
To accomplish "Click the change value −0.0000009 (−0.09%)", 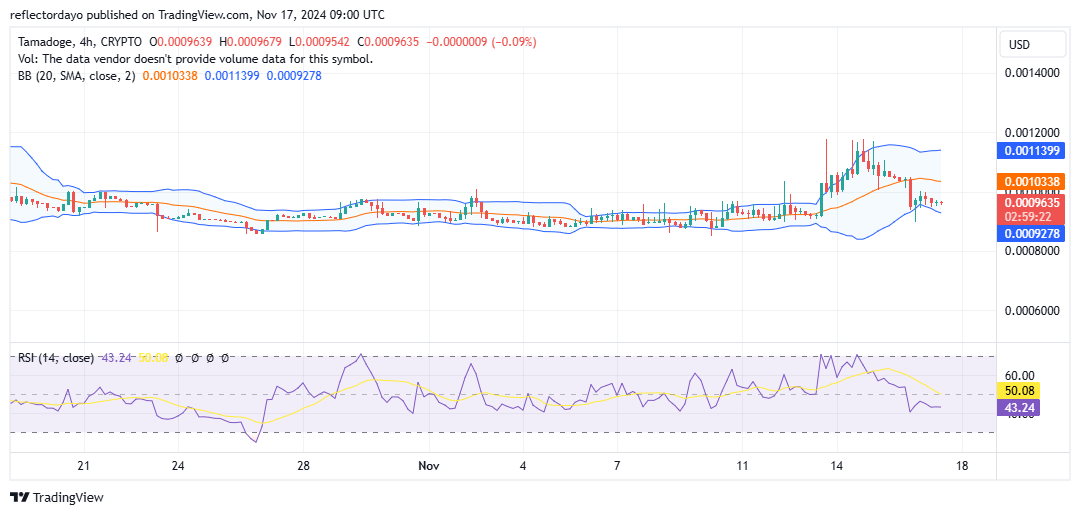I will click(x=481, y=42).
